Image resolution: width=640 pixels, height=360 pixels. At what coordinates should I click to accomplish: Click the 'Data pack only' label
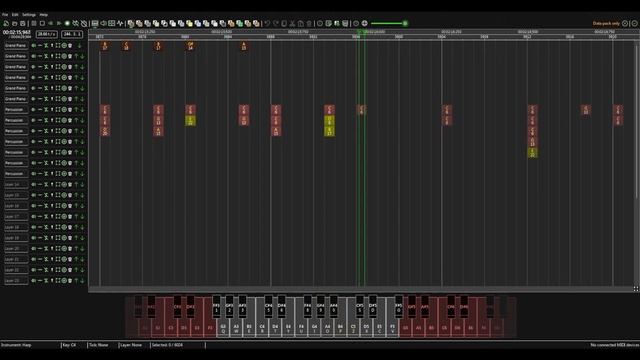point(606,23)
